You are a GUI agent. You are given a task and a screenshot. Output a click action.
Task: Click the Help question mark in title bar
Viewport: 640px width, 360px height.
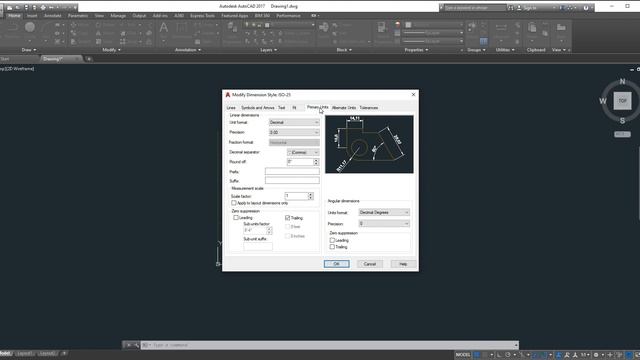point(586,7)
